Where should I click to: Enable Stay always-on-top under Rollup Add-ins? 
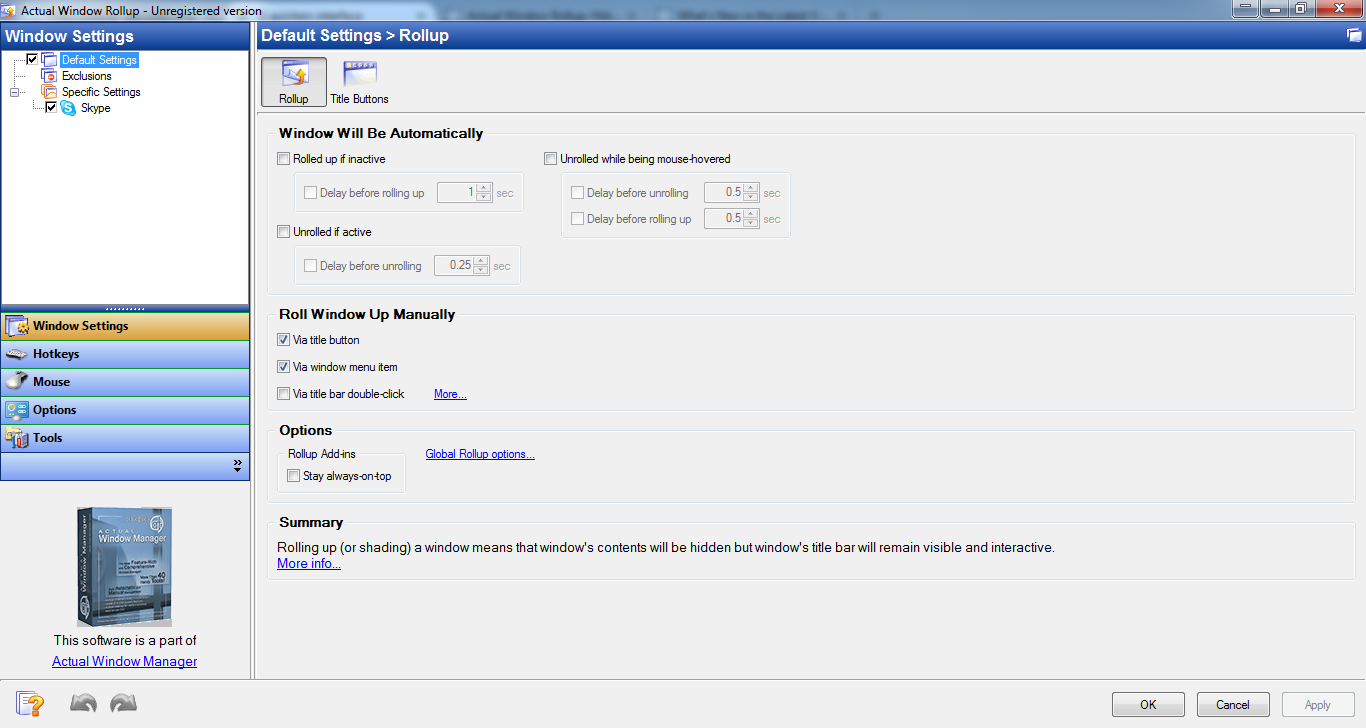coord(293,476)
